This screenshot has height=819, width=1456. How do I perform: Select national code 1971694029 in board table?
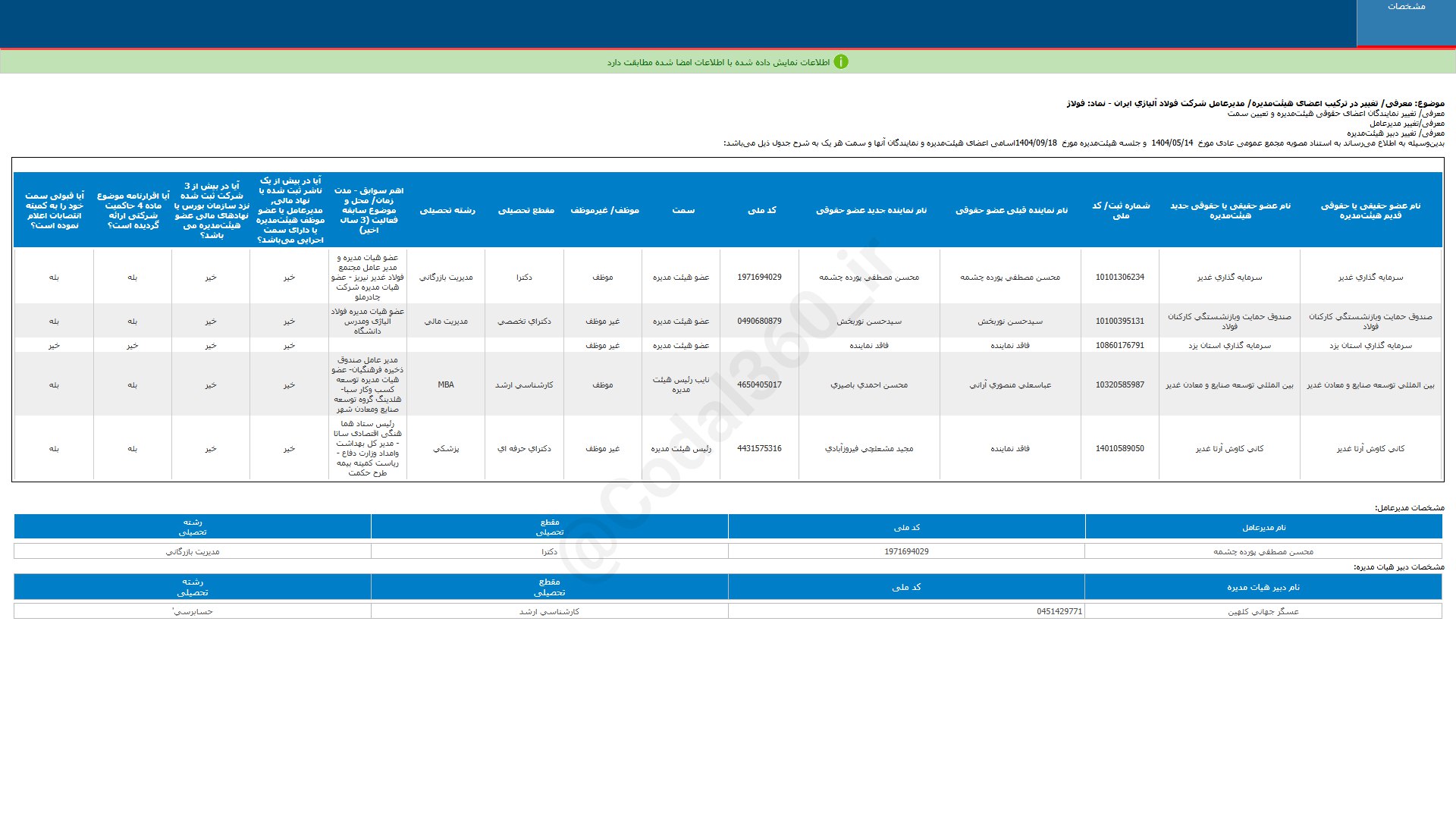pyautogui.click(x=759, y=278)
